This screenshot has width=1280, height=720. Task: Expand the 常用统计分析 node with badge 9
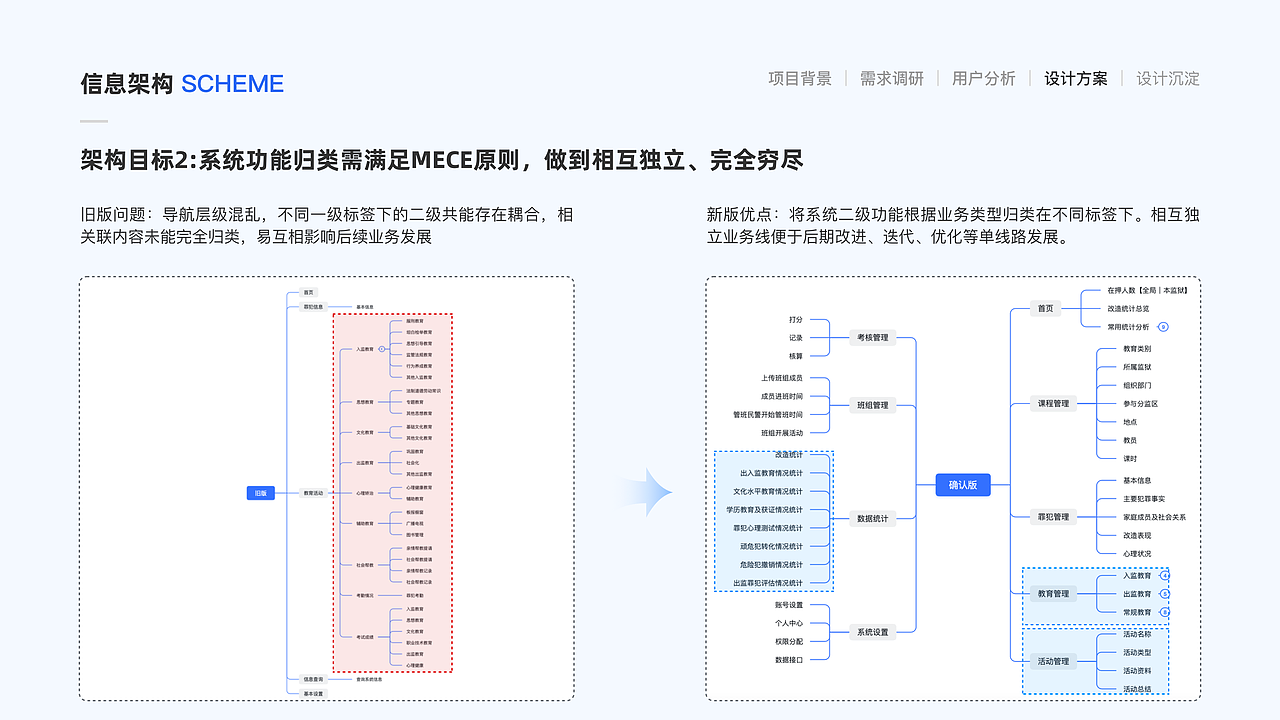[x=1162, y=325]
